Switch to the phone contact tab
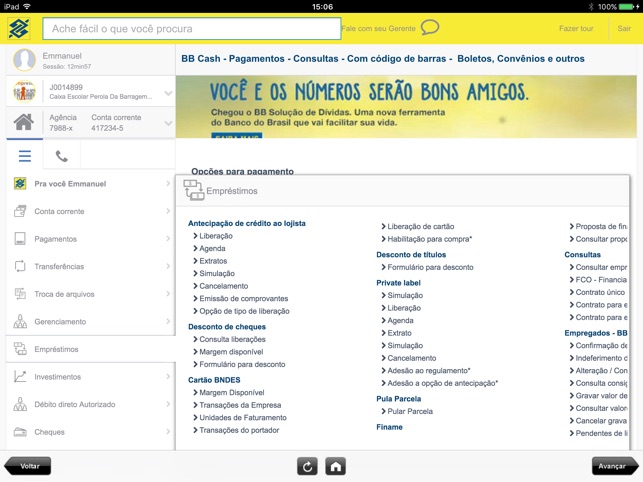Screen dimensions: 643x482 pyautogui.click(x=62, y=156)
